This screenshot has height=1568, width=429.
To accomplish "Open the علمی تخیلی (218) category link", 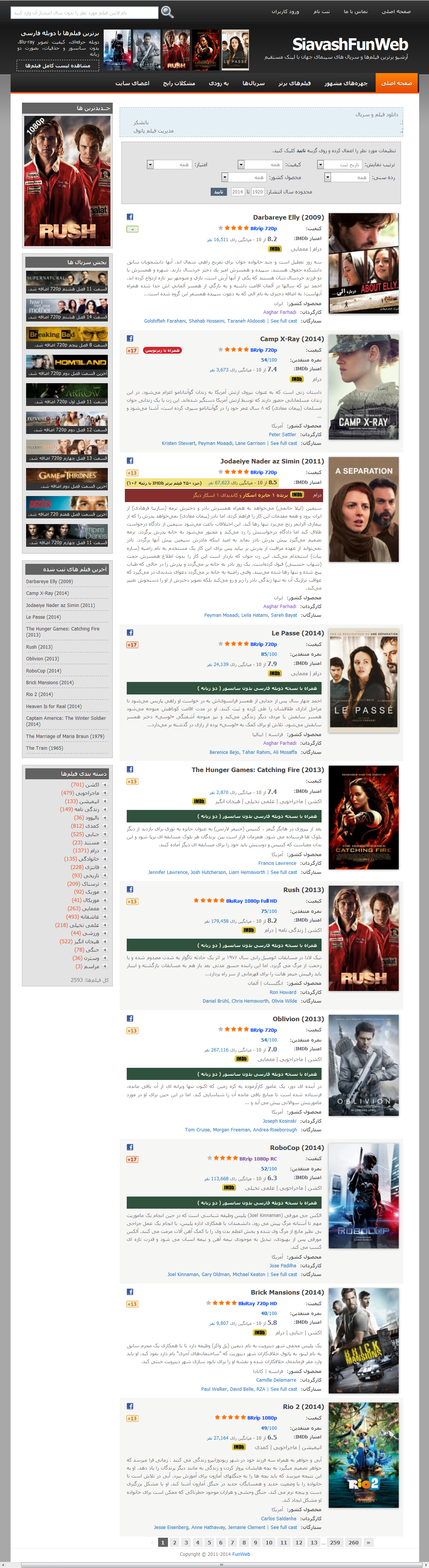I will tap(77, 925).
